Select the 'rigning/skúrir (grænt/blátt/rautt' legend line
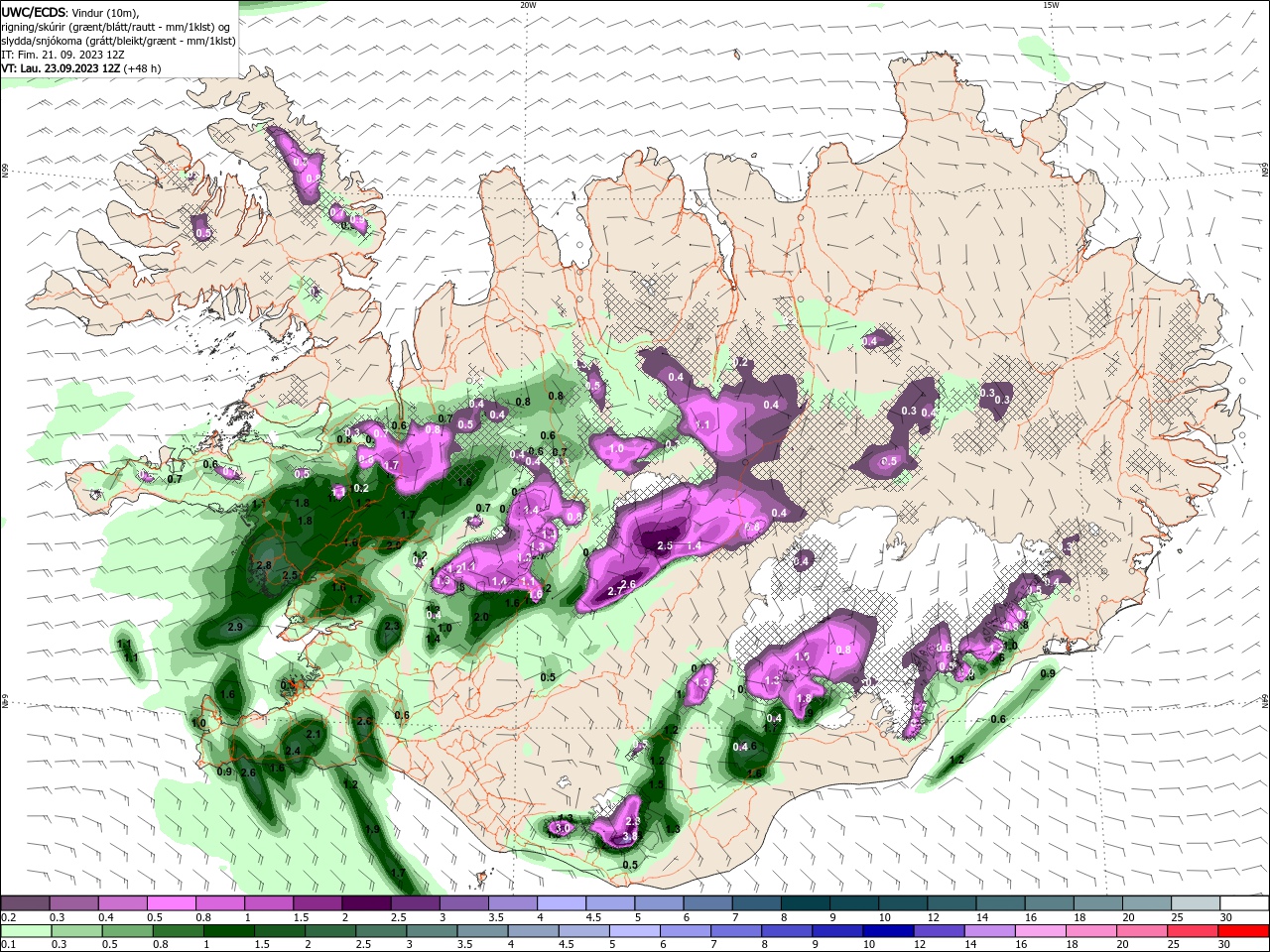Viewport: 1270px width, 952px height. (x=117, y=27)
